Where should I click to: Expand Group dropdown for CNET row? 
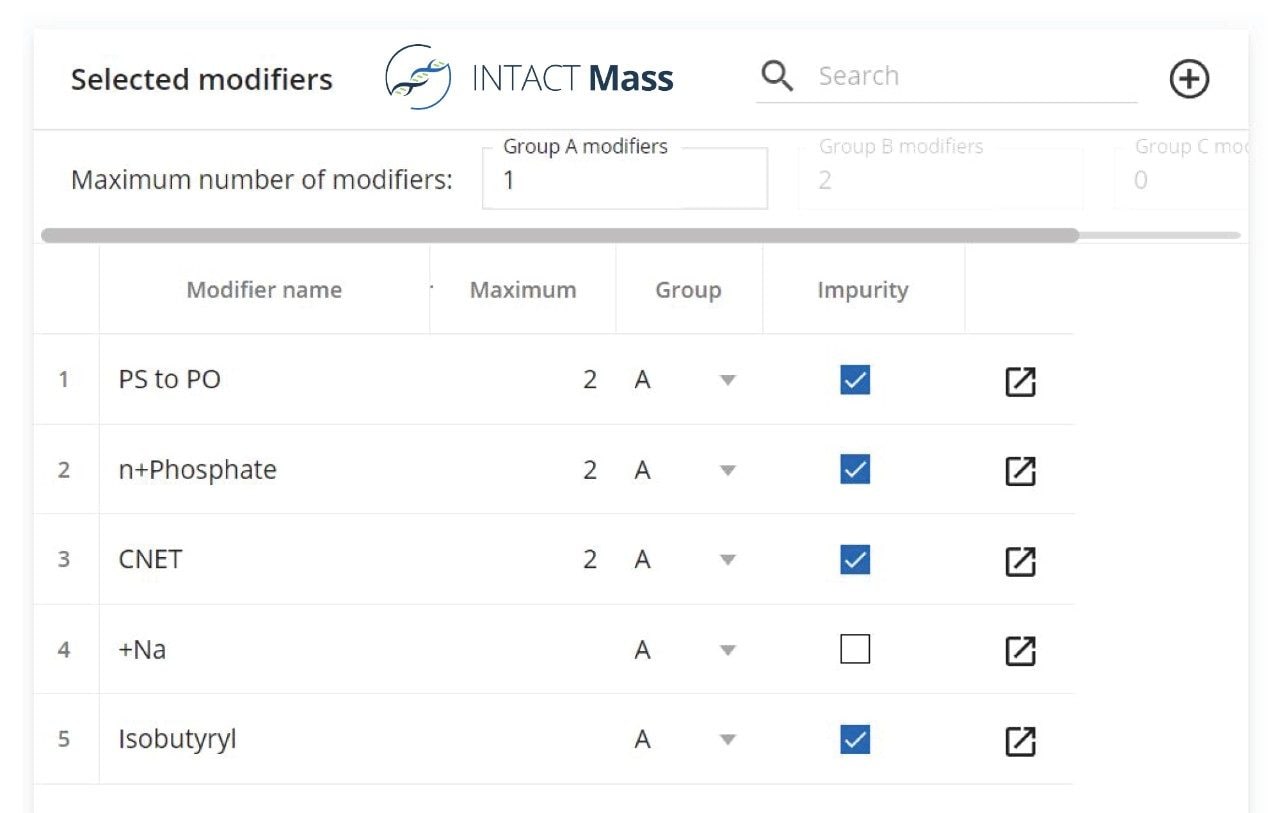728,561
